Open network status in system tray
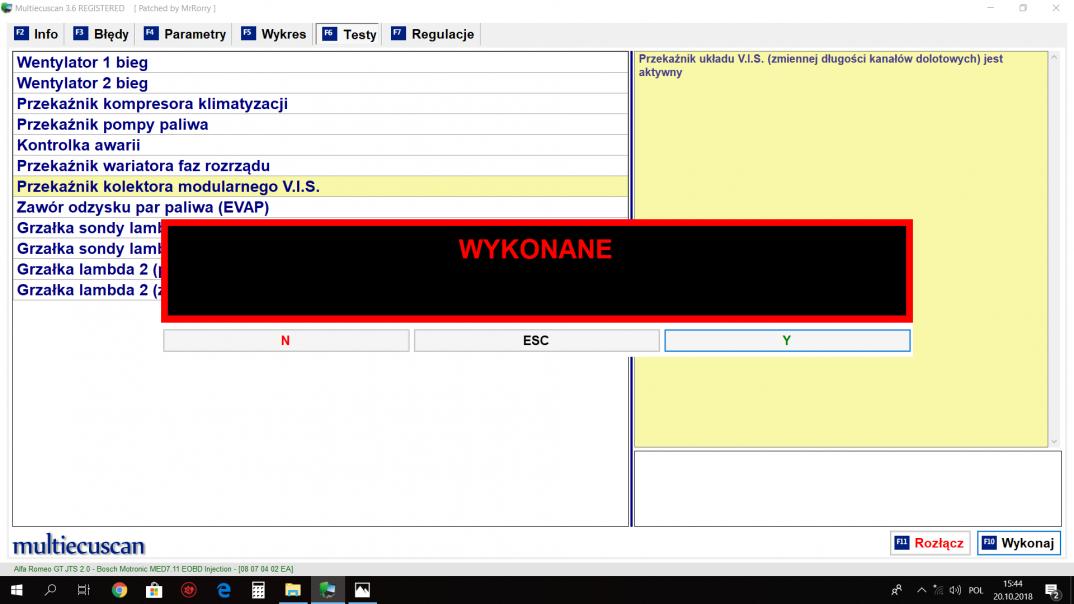 [938, 590]
